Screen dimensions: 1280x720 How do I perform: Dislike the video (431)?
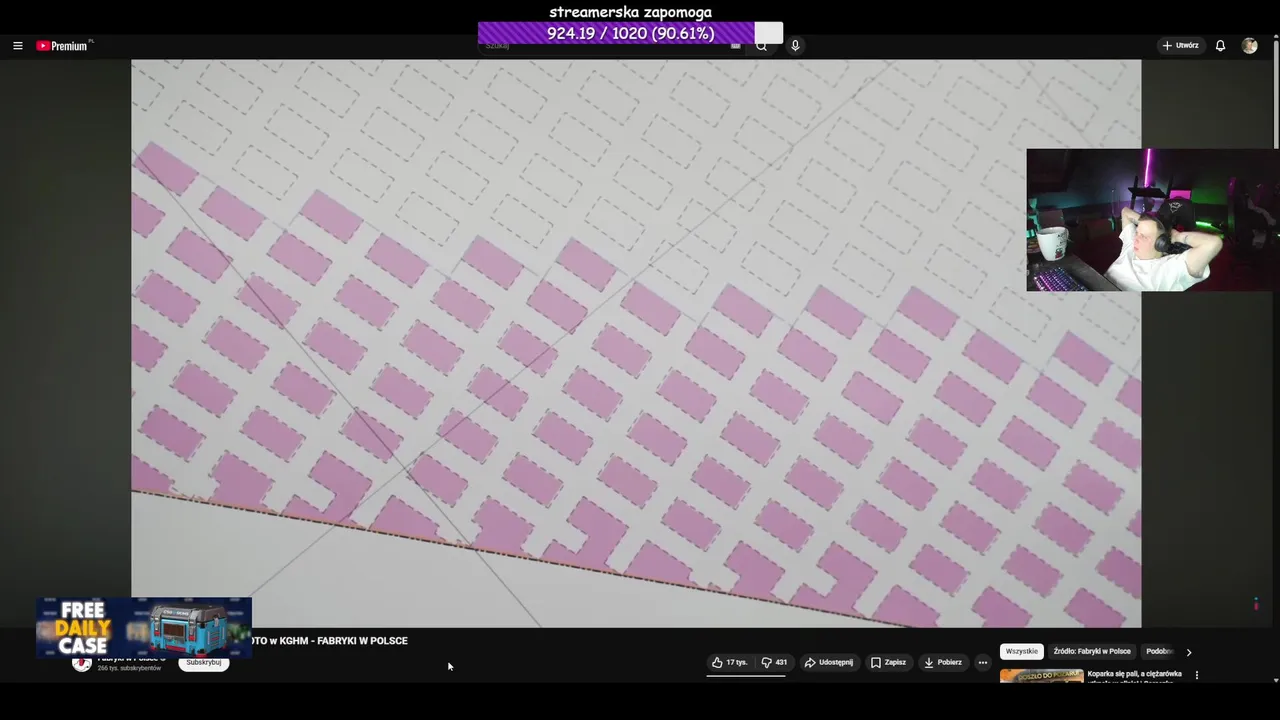click(774, 662)
